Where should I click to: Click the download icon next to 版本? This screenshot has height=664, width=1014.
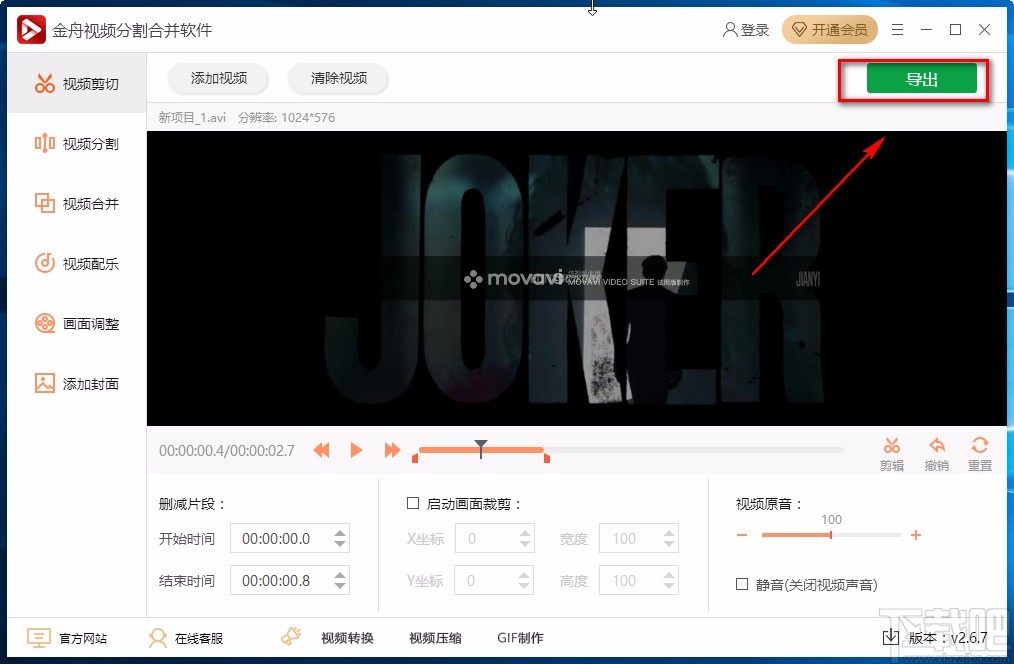[x=890, y=637]
